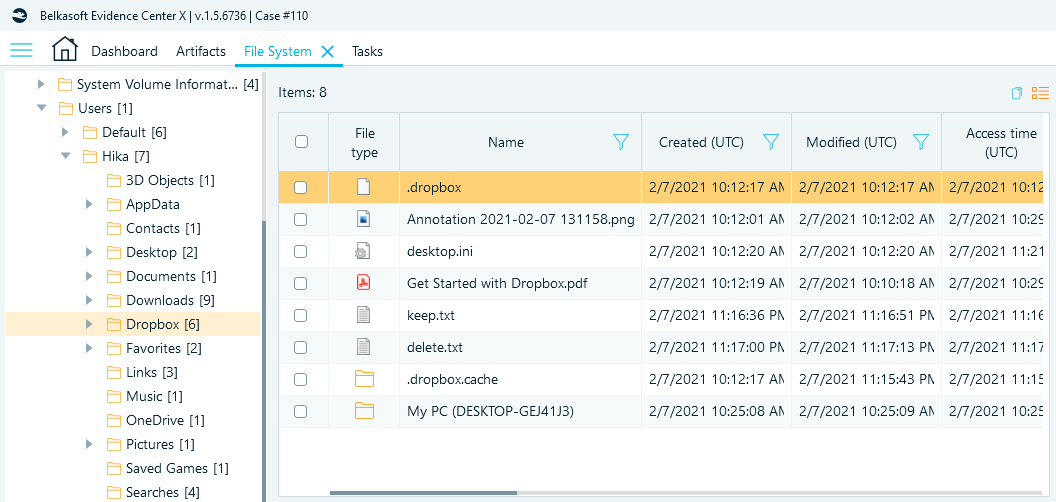The width and height of the screenshot is (1056, 502).
Task: Collapse the Hika folder
Action: pyautogui.click(x=65, y=156)
